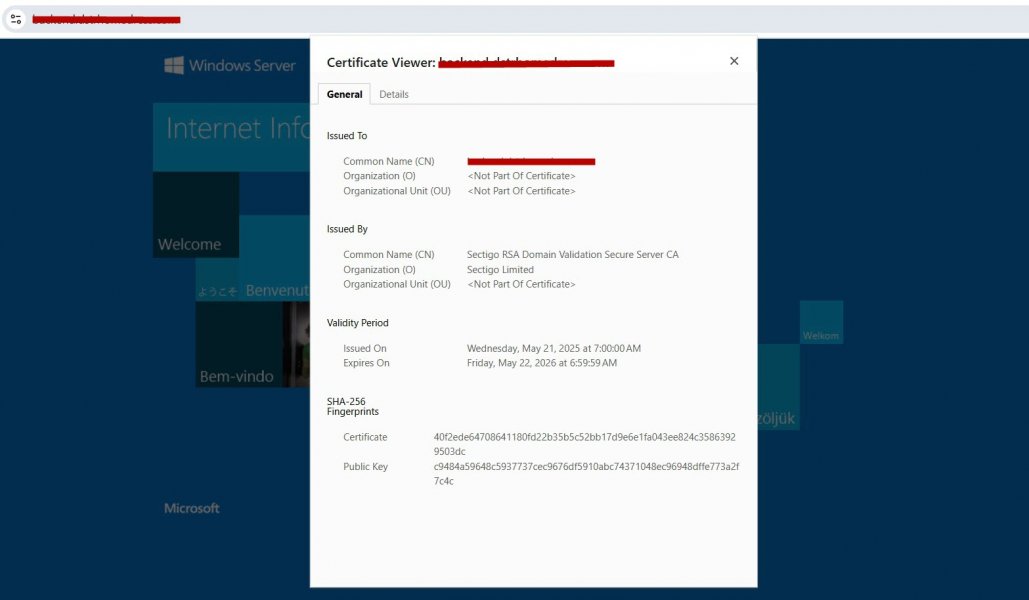The image size is (1029, 600).
Task: Click the Sectigo Limited organization value
Action: [500, 270]
